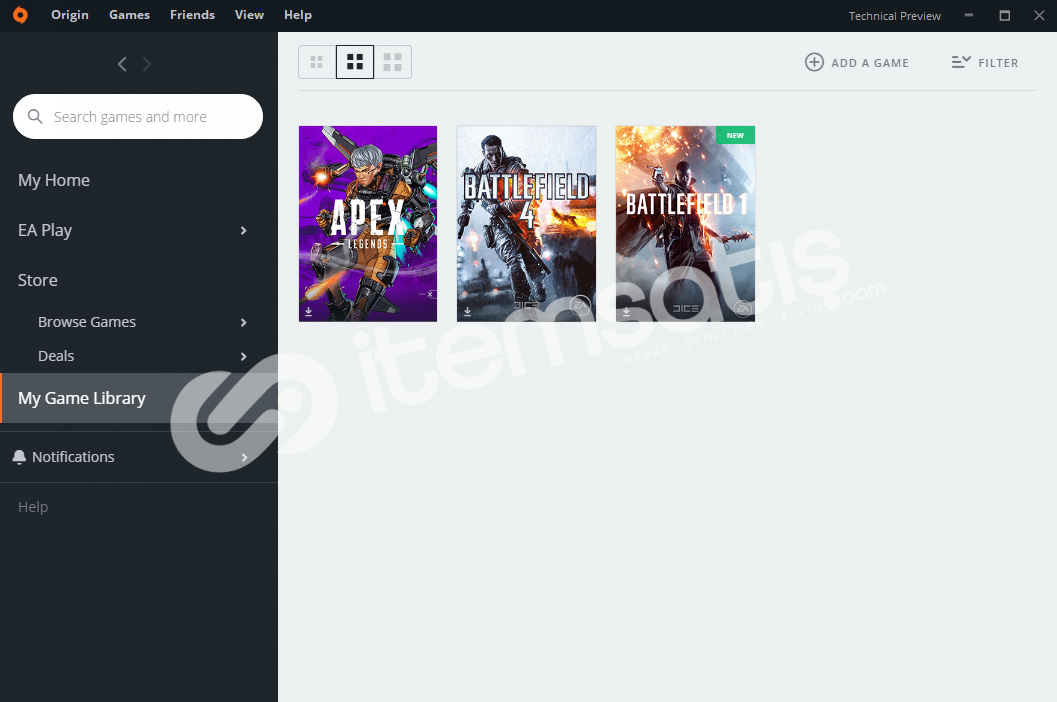
Task: Open the Friends menu
Action: pos(192,15)
